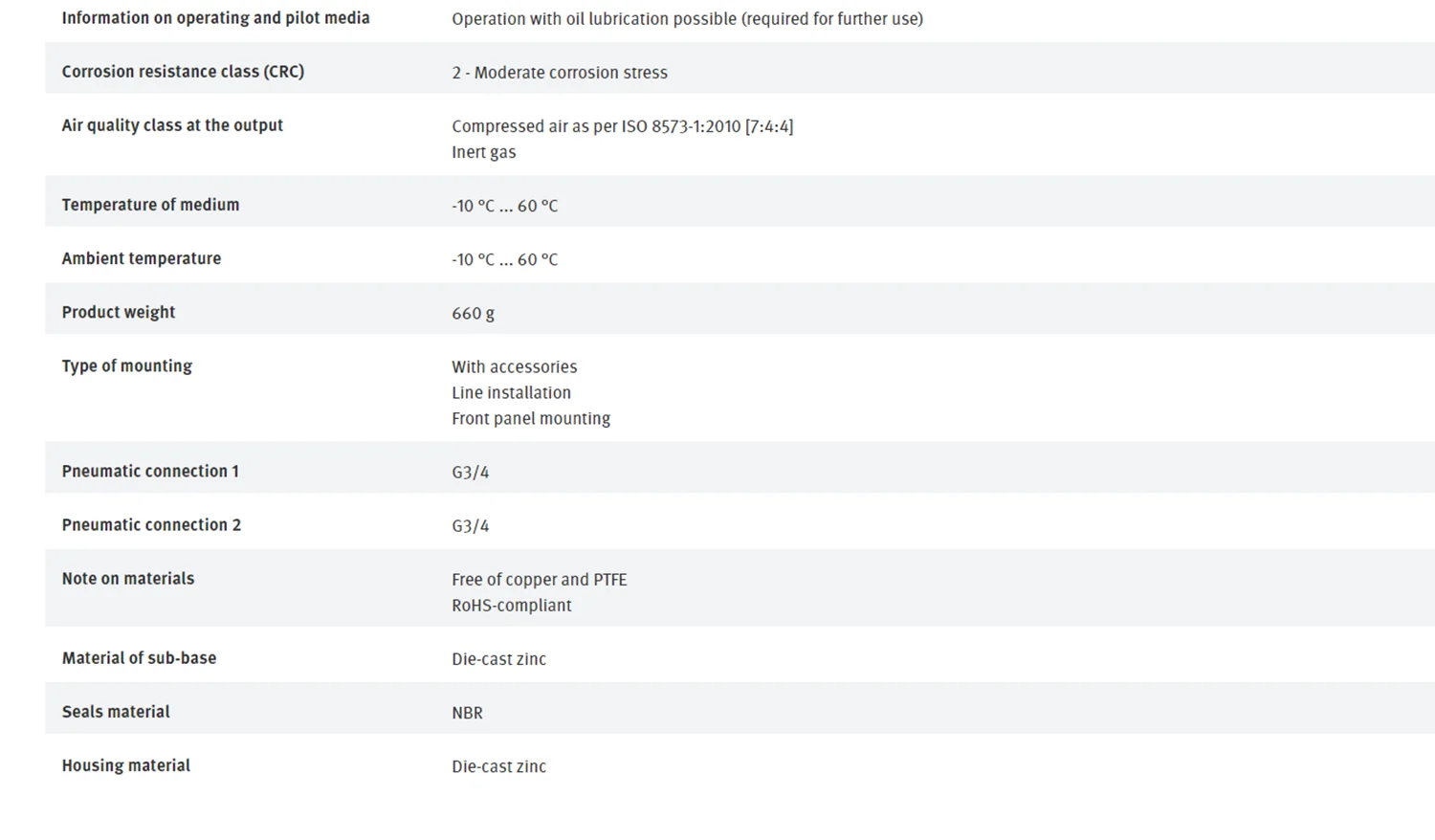Select the '2 - Moderate corrosion stress' value
This screenshot has height=840, width=1435.
click(x=560, y=73)
